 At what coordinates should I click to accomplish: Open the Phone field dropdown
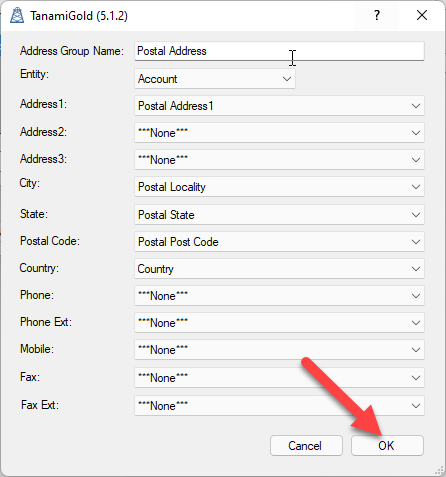279,296
